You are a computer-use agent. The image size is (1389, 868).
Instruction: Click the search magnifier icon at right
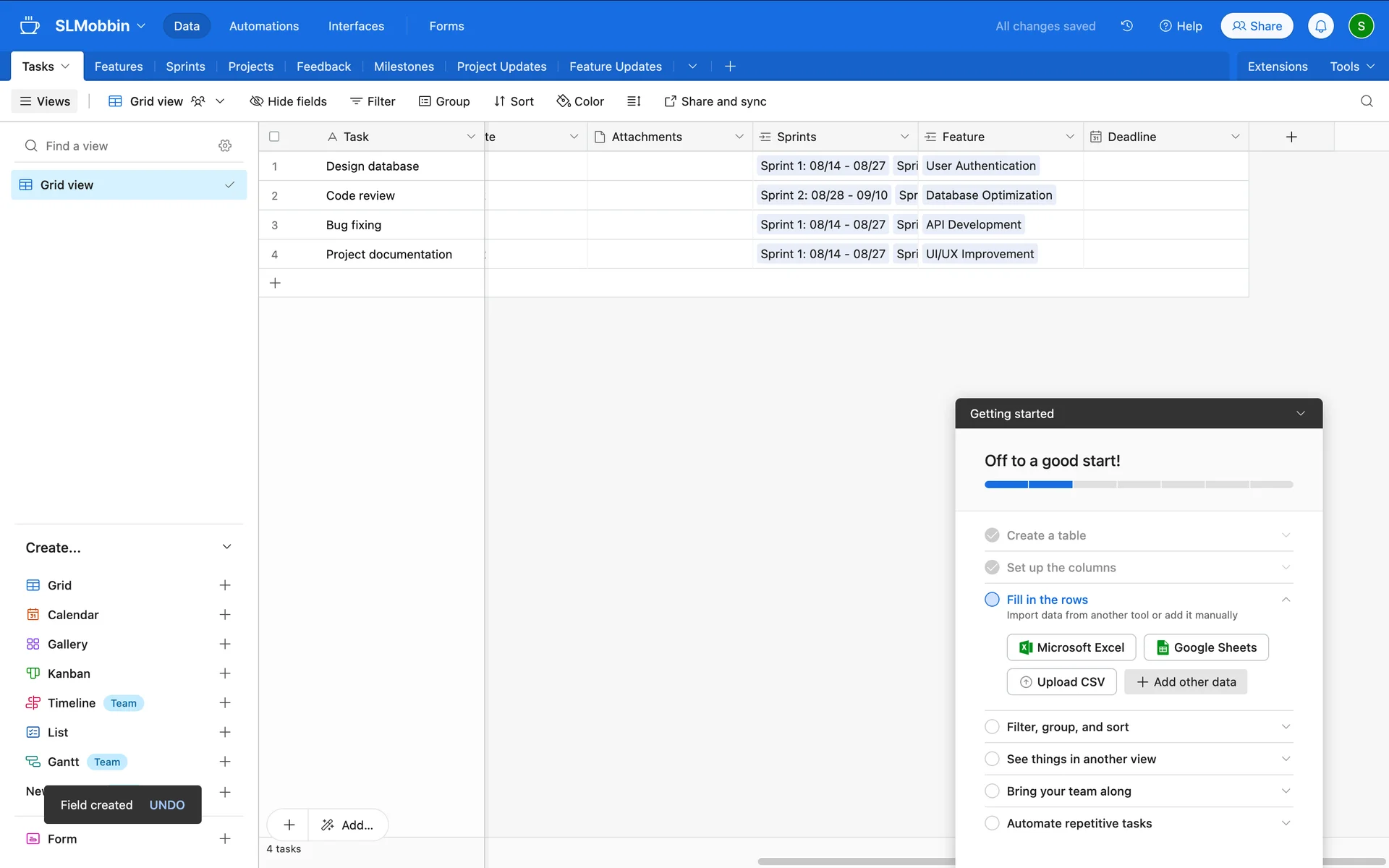(x=1366, y=101)
